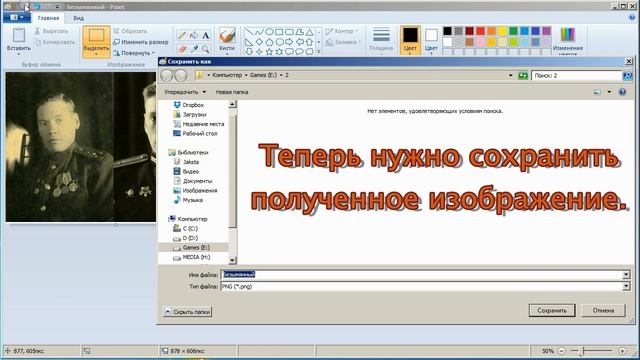Select Dropbox in the navigation pane

[x=189, y=105]
